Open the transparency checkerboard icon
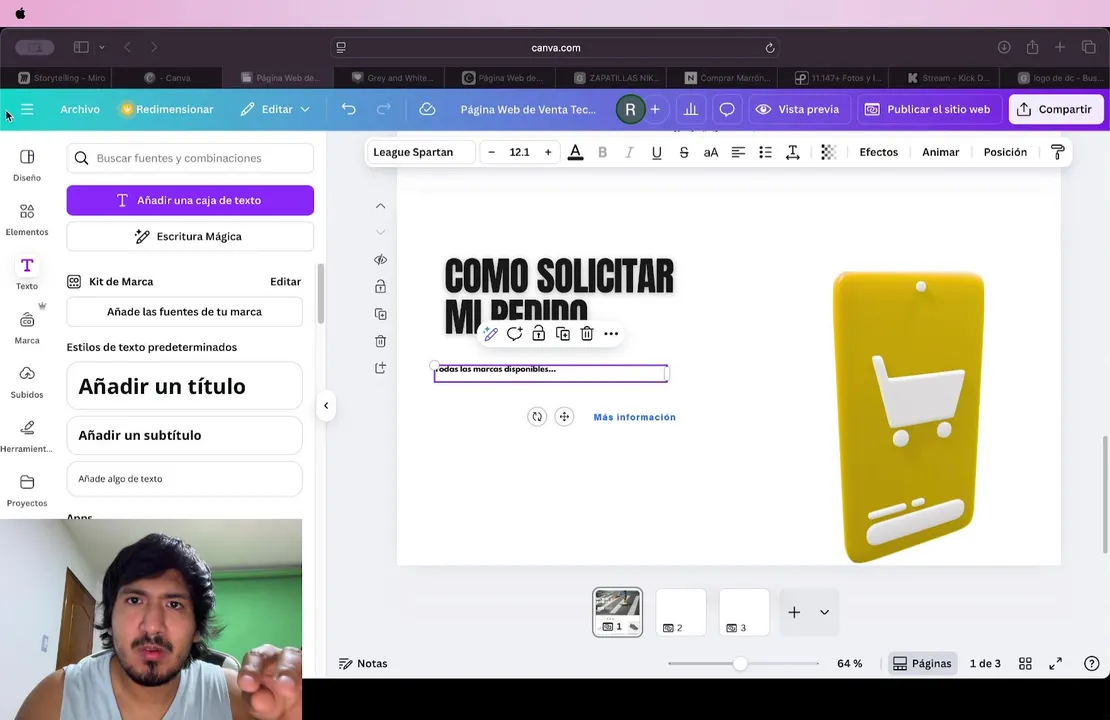 [x=828, y=152]
